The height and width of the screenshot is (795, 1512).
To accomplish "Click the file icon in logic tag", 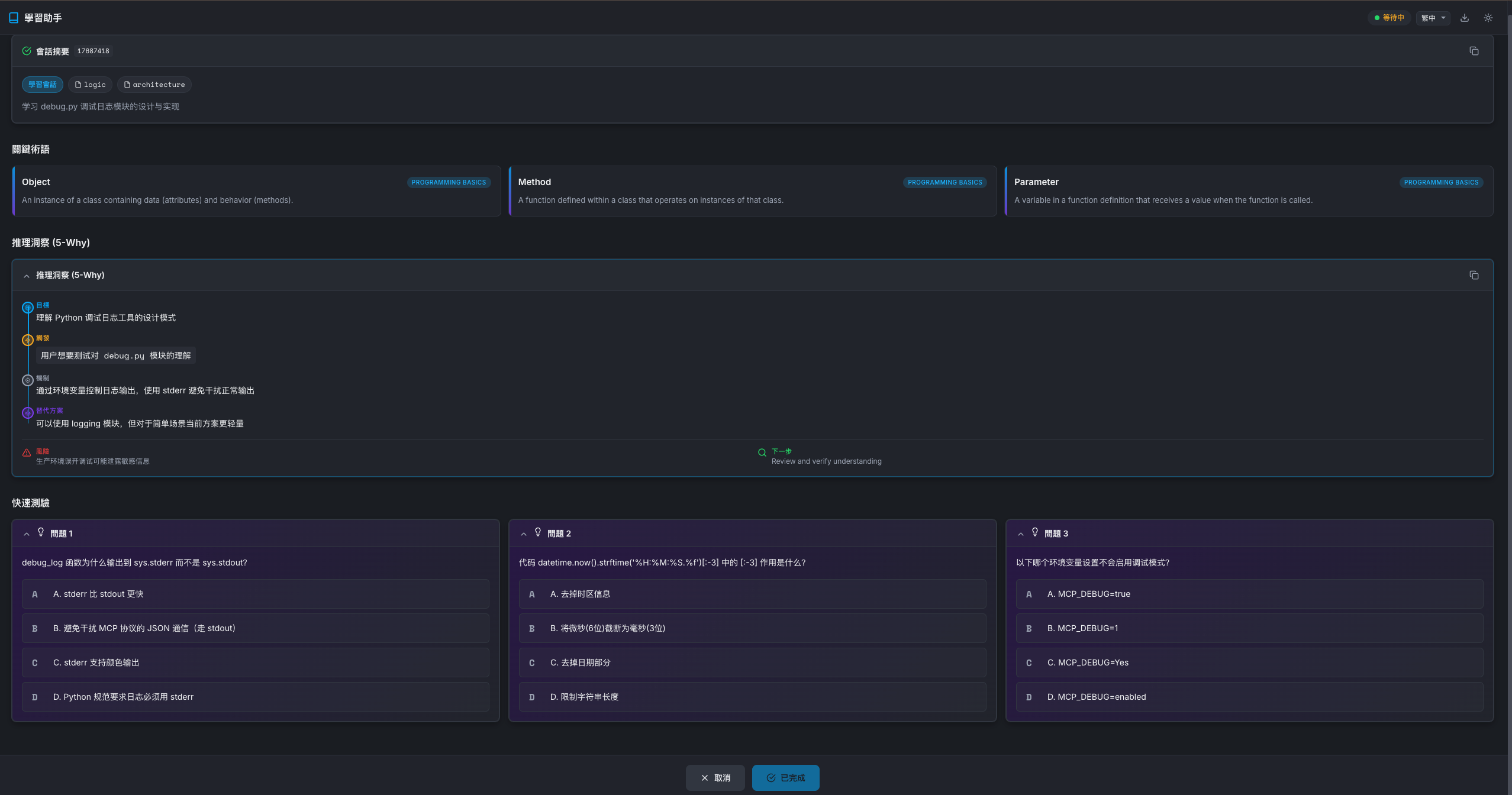I will (x=78, y=85).
